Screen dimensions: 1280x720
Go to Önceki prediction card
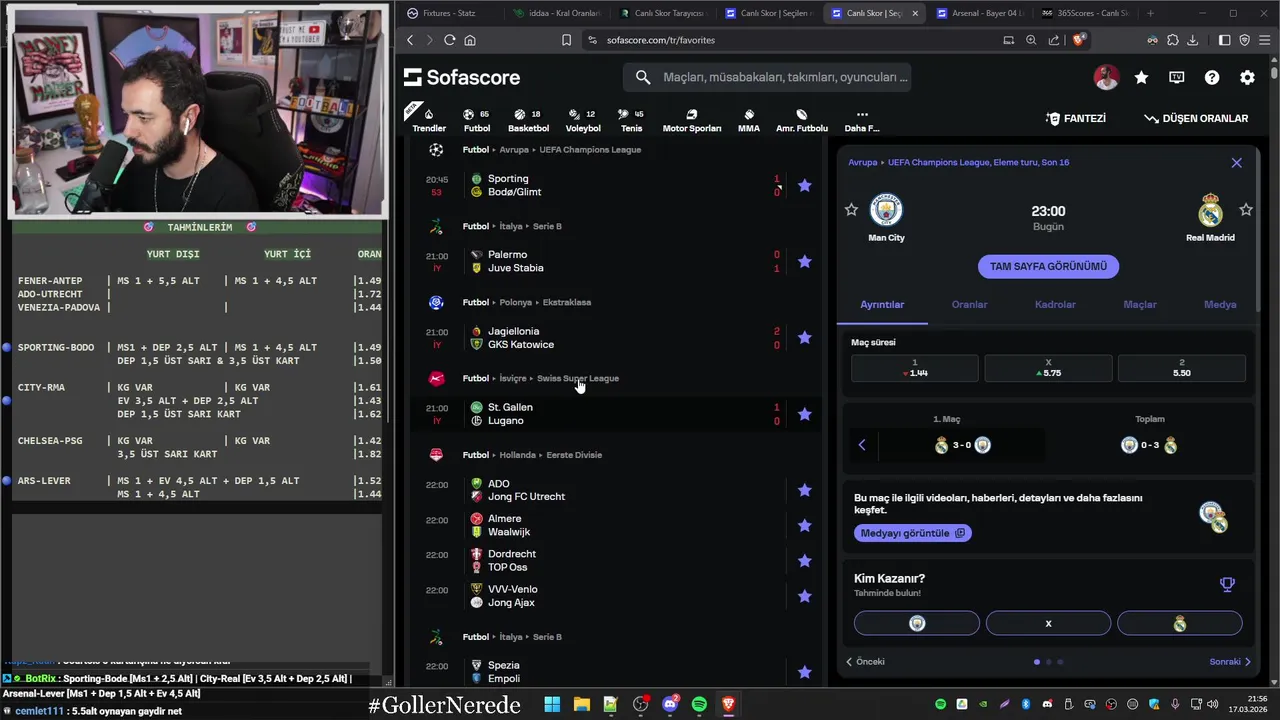pos(865,661)
